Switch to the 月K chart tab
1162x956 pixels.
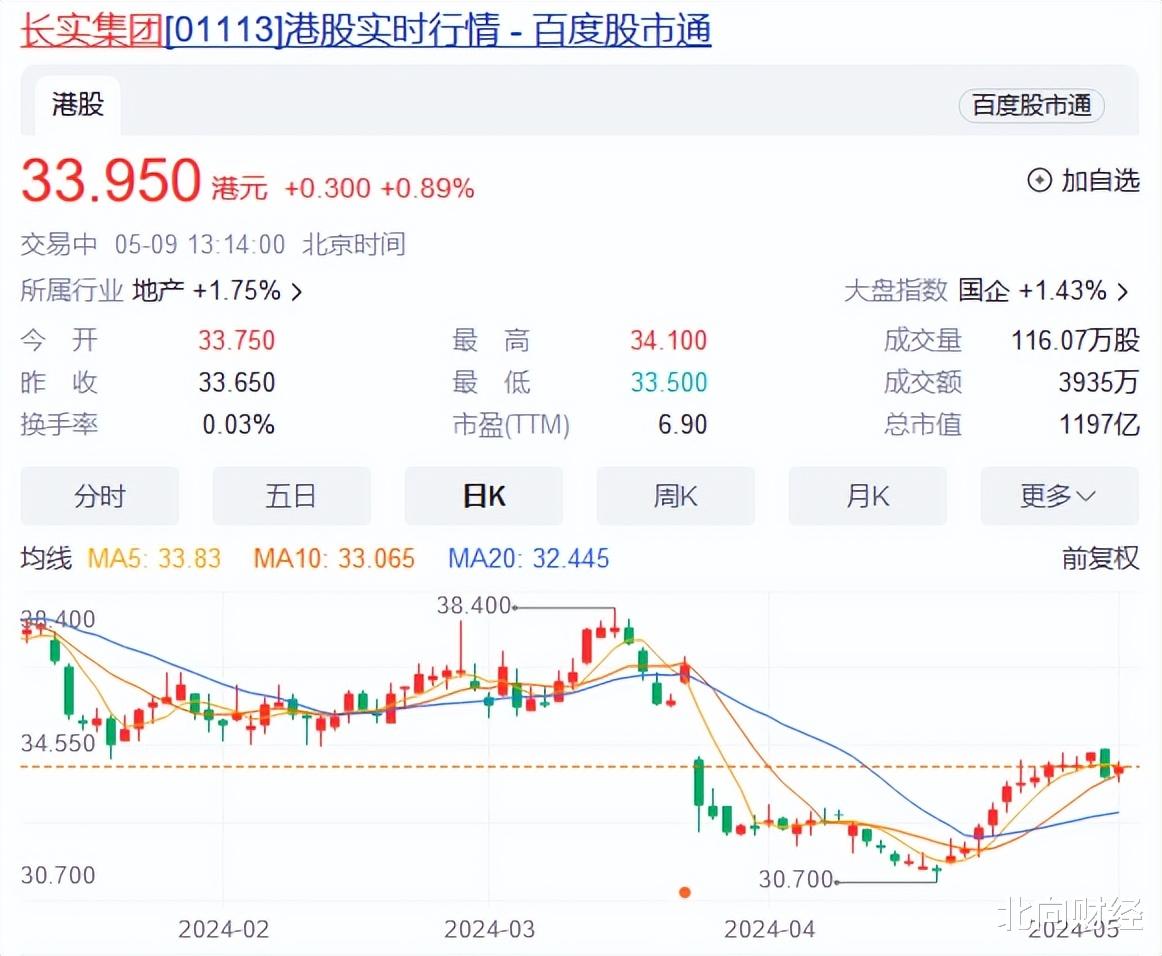[867, 496]
